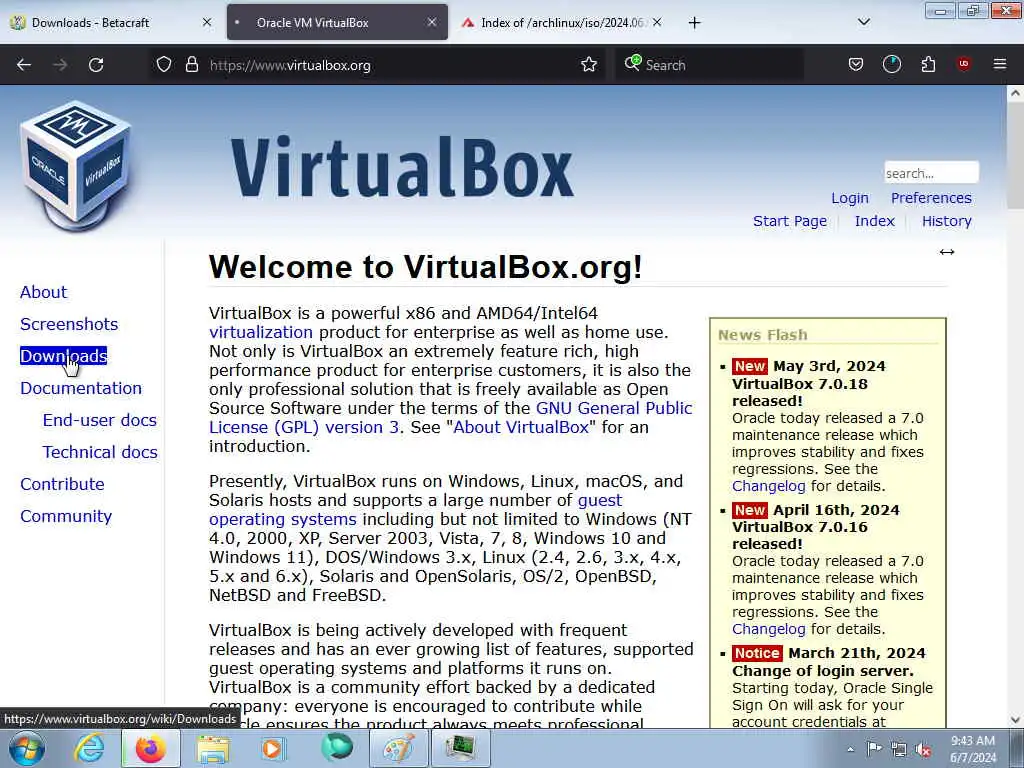Open the list all tabs dropdown
Viewport: 1024px width, 768px height.
pos(863,22)
